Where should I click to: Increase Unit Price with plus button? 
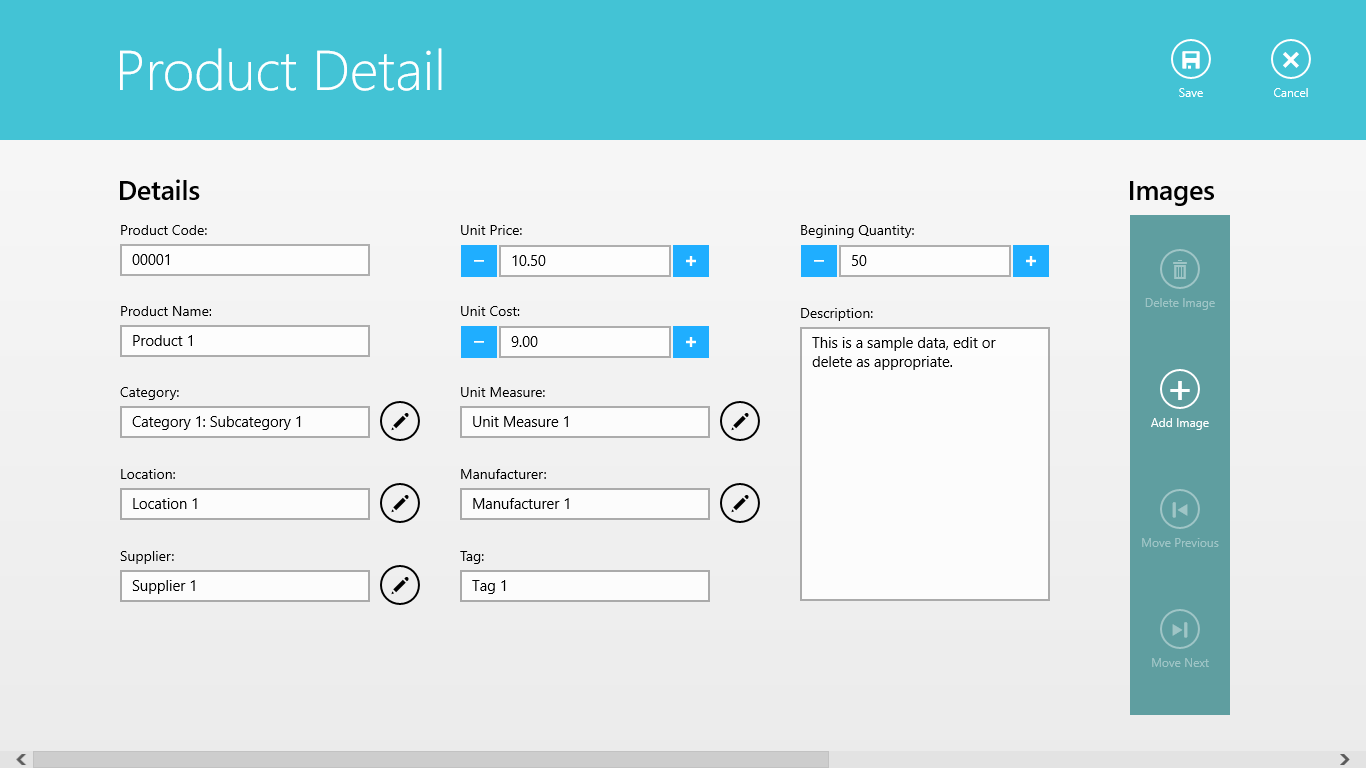691,261
